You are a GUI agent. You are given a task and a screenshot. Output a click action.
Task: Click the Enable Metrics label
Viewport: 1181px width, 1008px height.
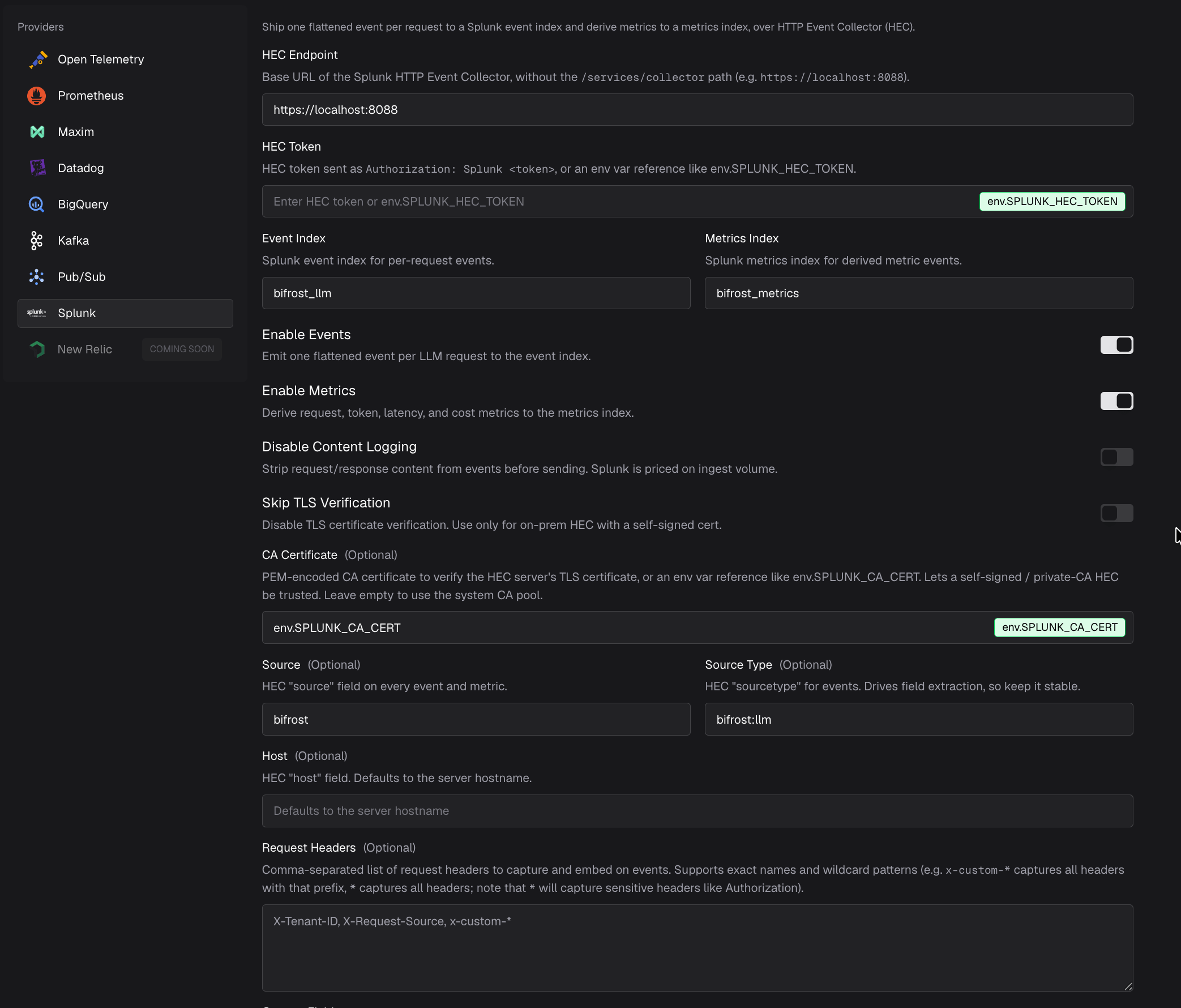(x=309, y=391)
